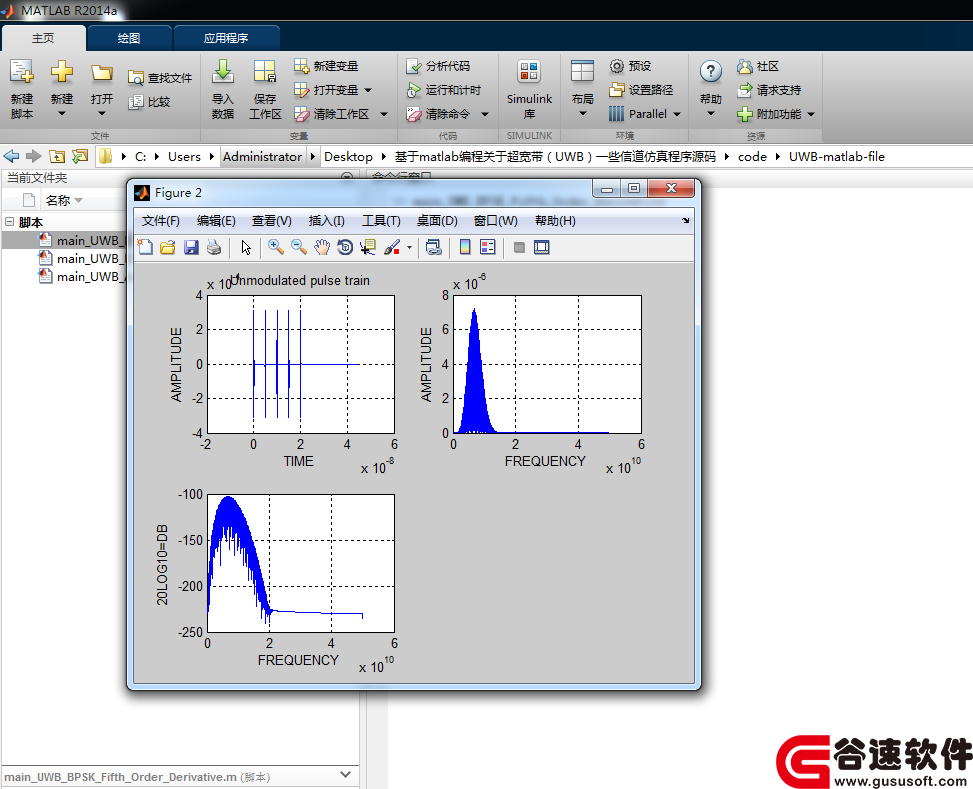
Task: Save the figure with the floppy disk icon
Action: click(x=191, y=248)
